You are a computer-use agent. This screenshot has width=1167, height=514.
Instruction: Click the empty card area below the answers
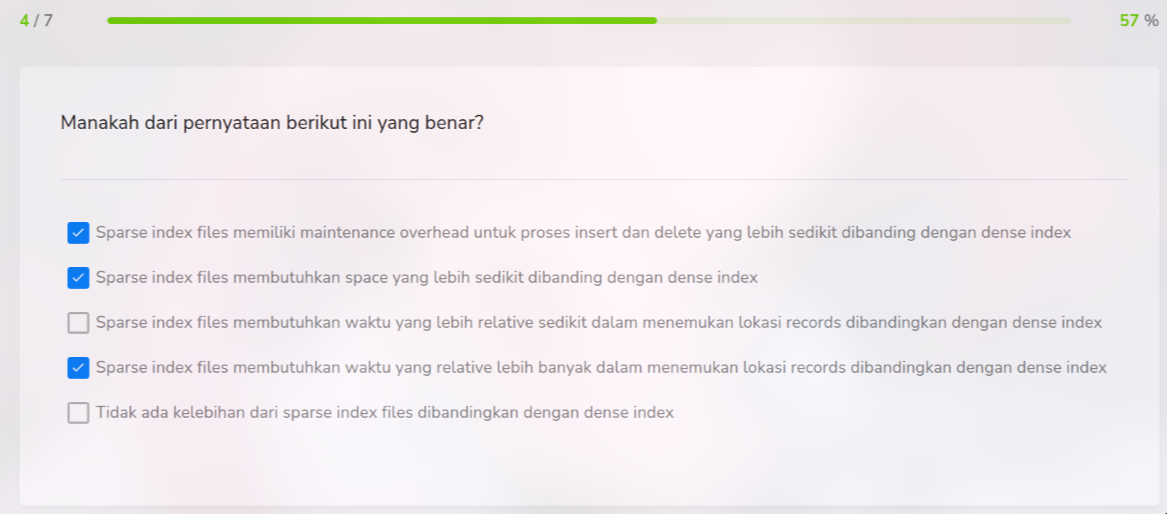click(x=593, y=465)
